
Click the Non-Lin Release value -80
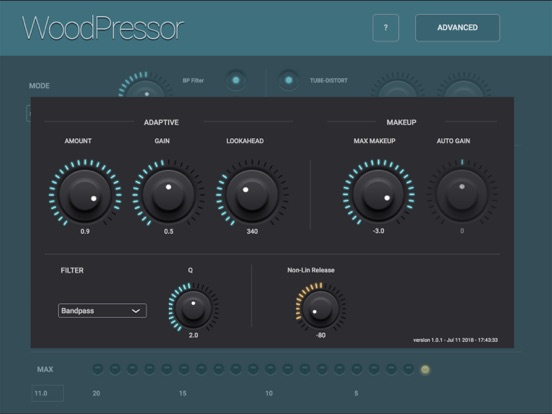click(321, 335)
